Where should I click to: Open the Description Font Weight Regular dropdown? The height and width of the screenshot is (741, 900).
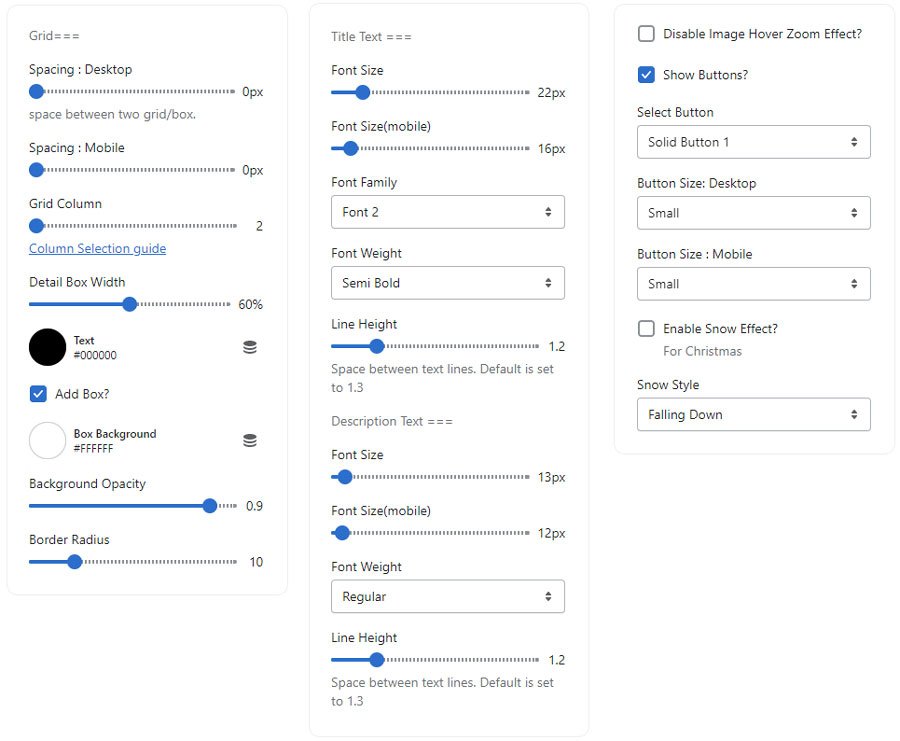coord(447,597)
